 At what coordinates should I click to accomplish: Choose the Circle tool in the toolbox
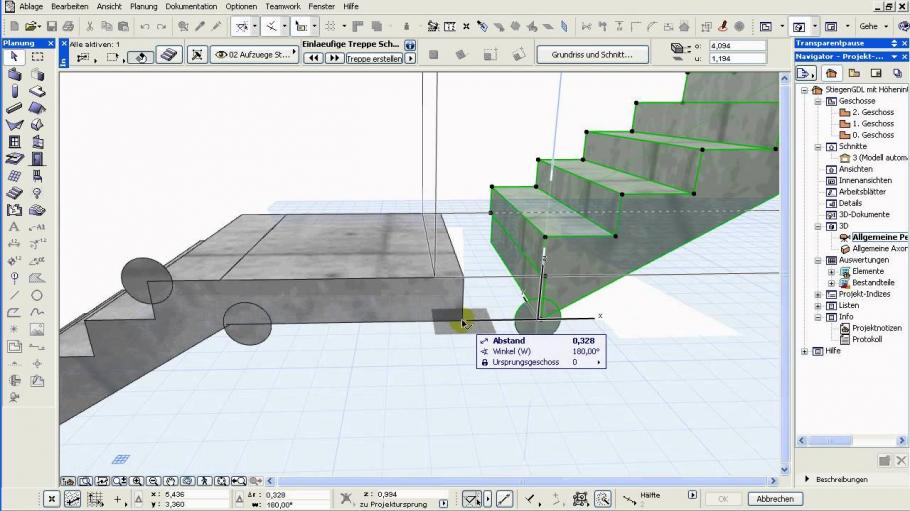[37, 295]
